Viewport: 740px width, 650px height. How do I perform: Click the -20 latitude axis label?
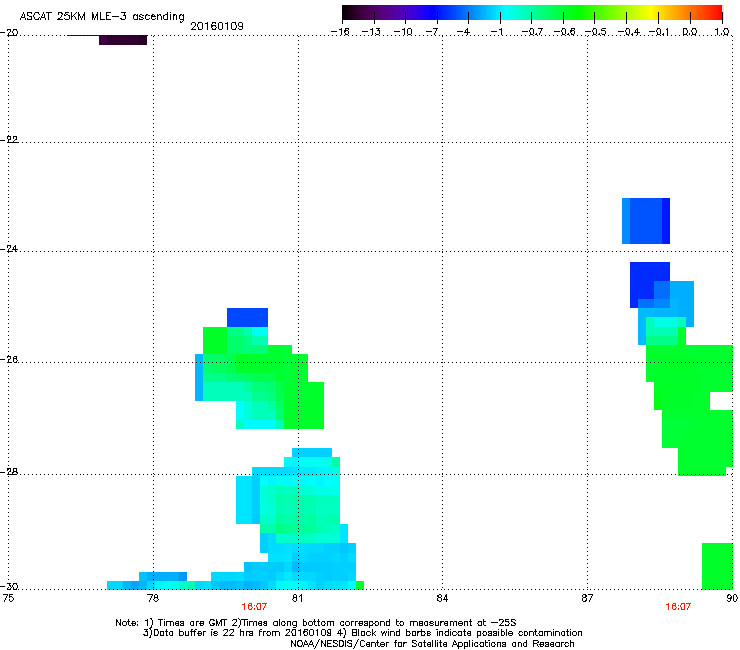pyautogui.click(x=9, y=33)
